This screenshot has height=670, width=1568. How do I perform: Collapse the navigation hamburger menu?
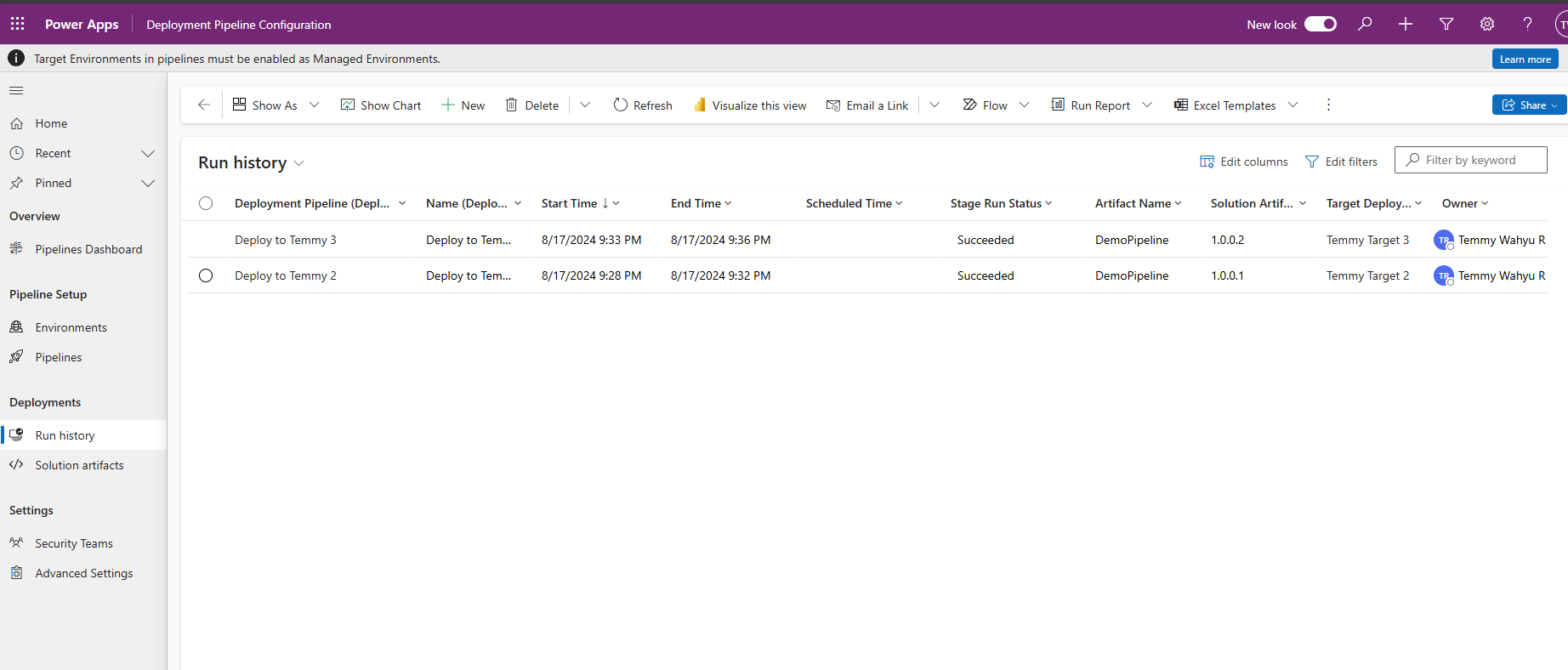point(16,90)
